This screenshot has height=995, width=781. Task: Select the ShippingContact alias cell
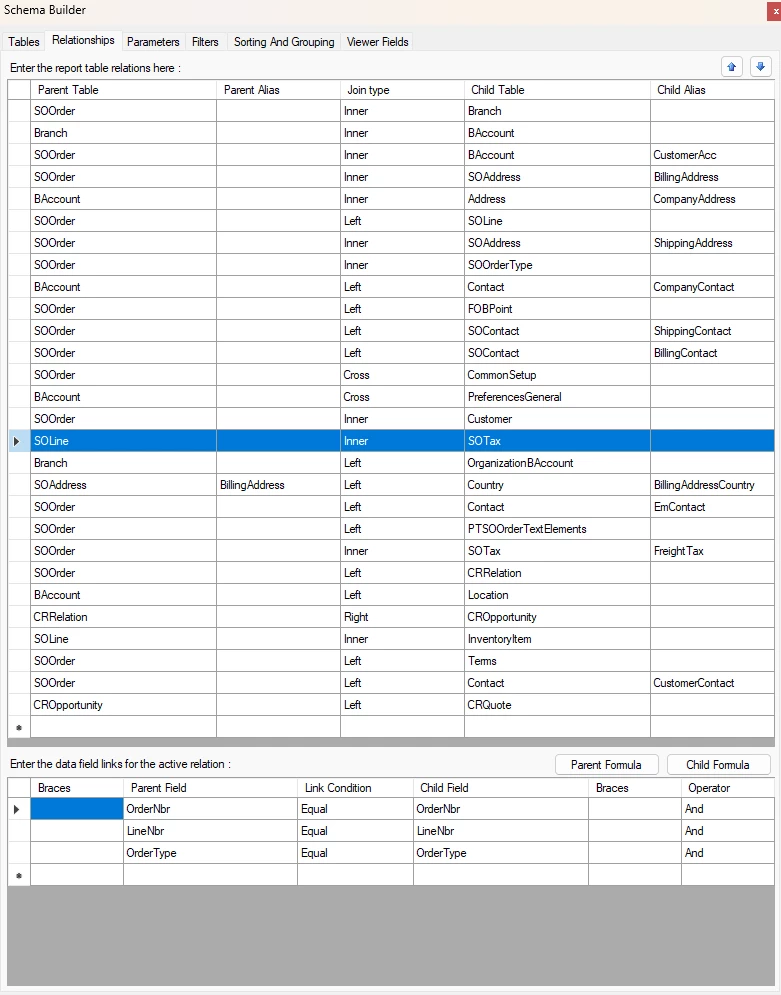(x=712, y=331)
